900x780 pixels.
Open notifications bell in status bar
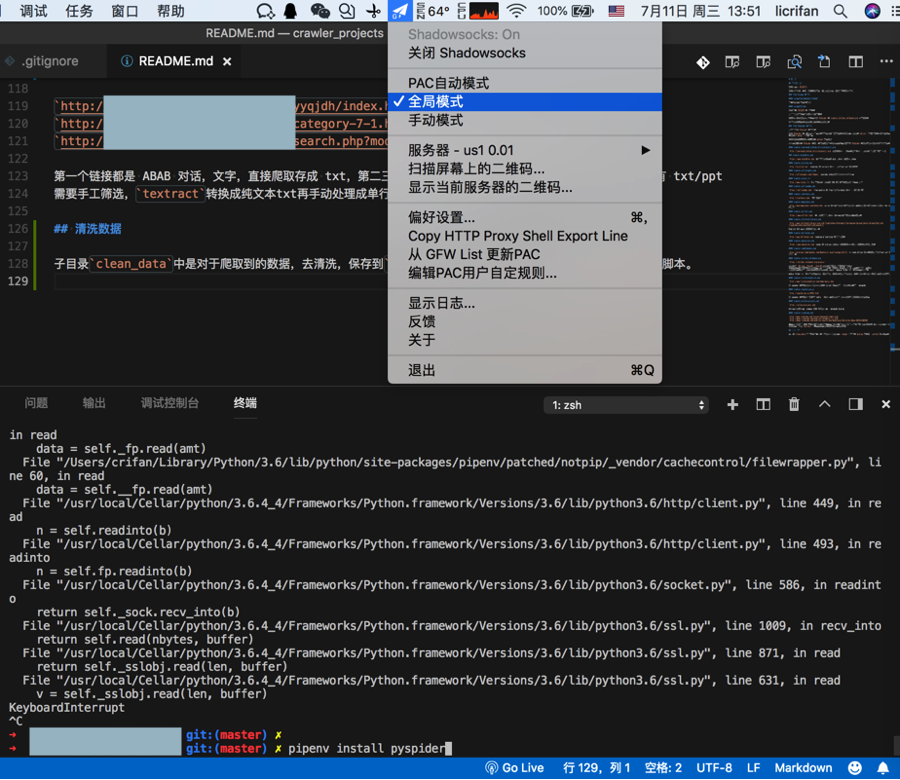point(883,769)
